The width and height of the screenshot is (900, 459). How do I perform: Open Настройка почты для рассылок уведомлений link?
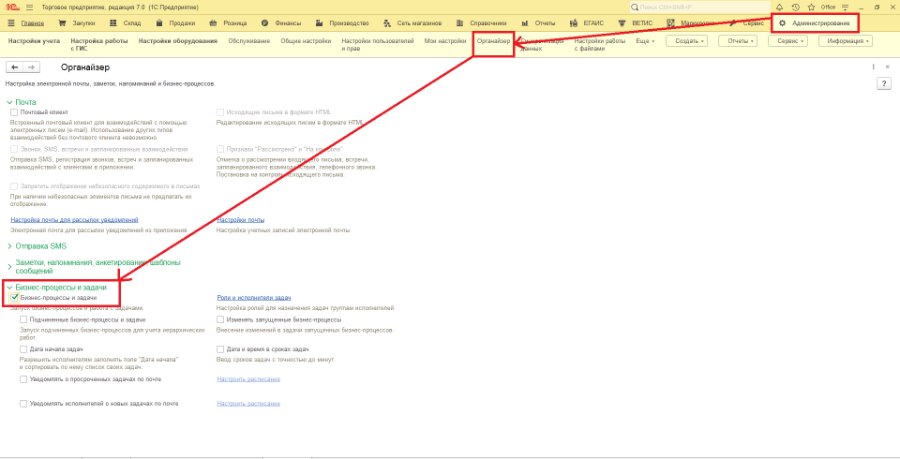(x=75, y=220)
